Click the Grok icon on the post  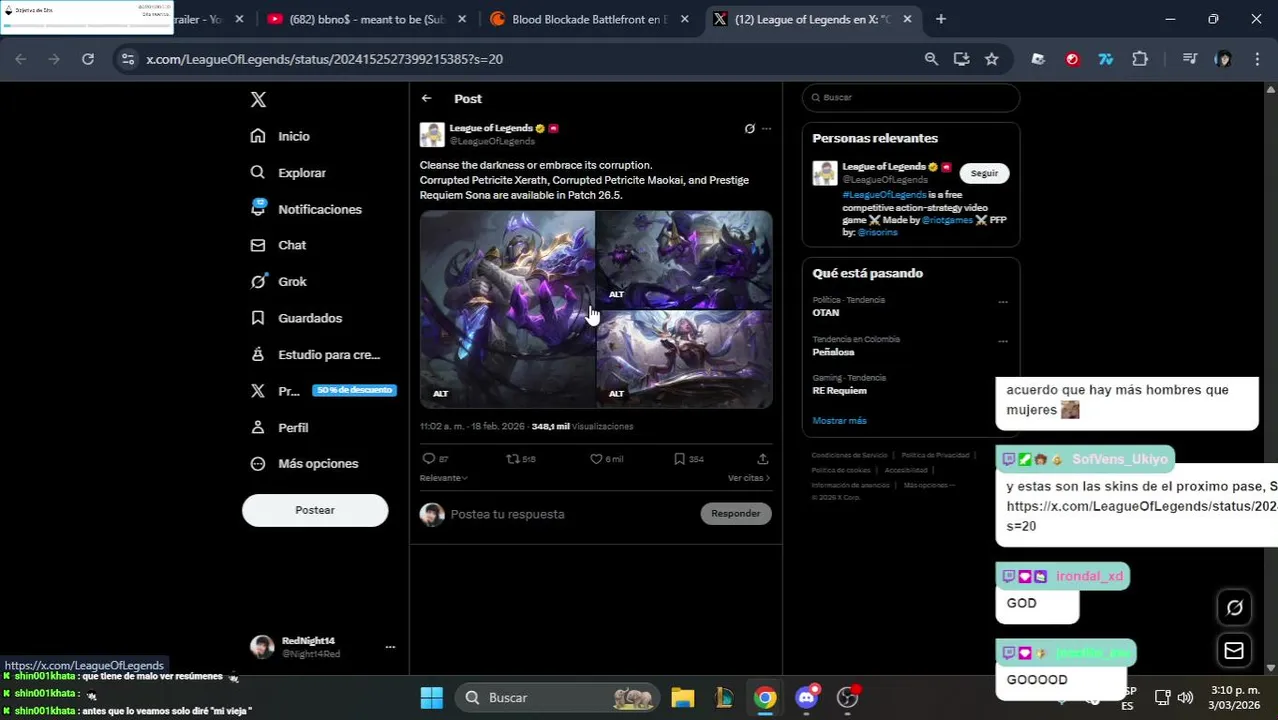[x=749, y=128]
